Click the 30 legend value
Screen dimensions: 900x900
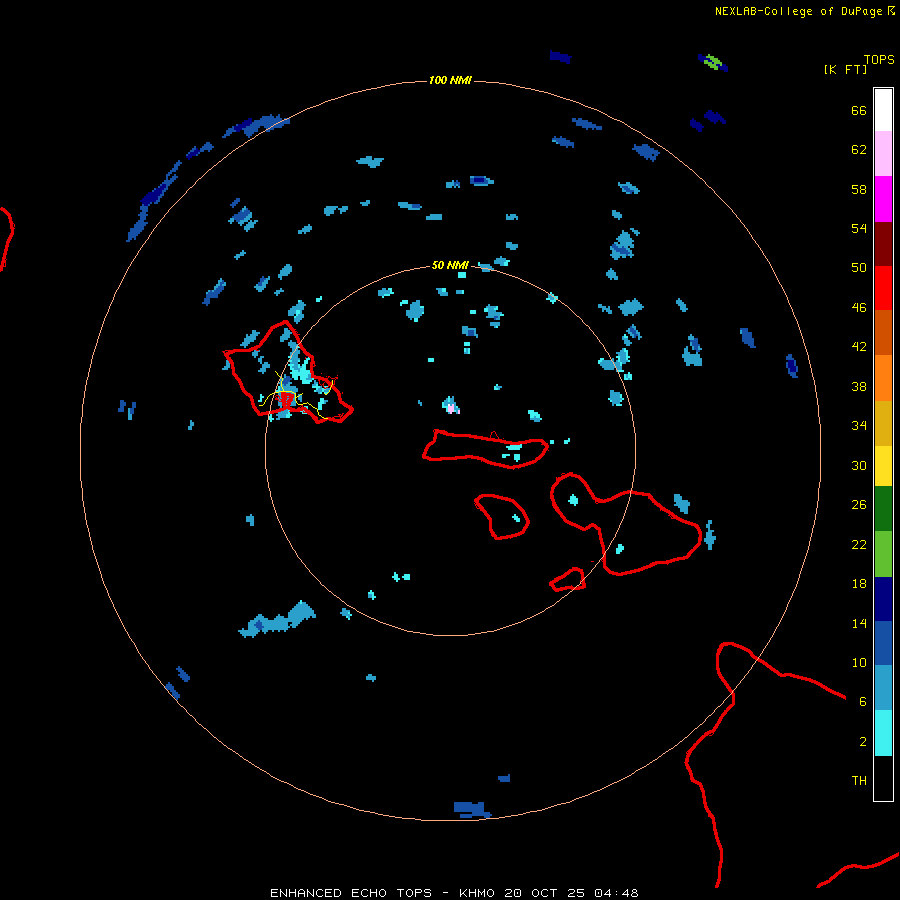[859, 465]
